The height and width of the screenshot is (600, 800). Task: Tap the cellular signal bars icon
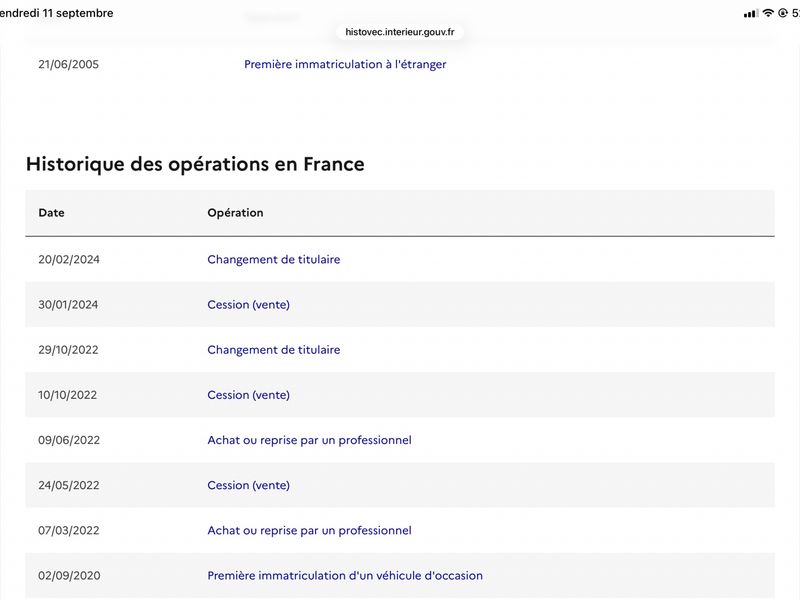[751, 14]
